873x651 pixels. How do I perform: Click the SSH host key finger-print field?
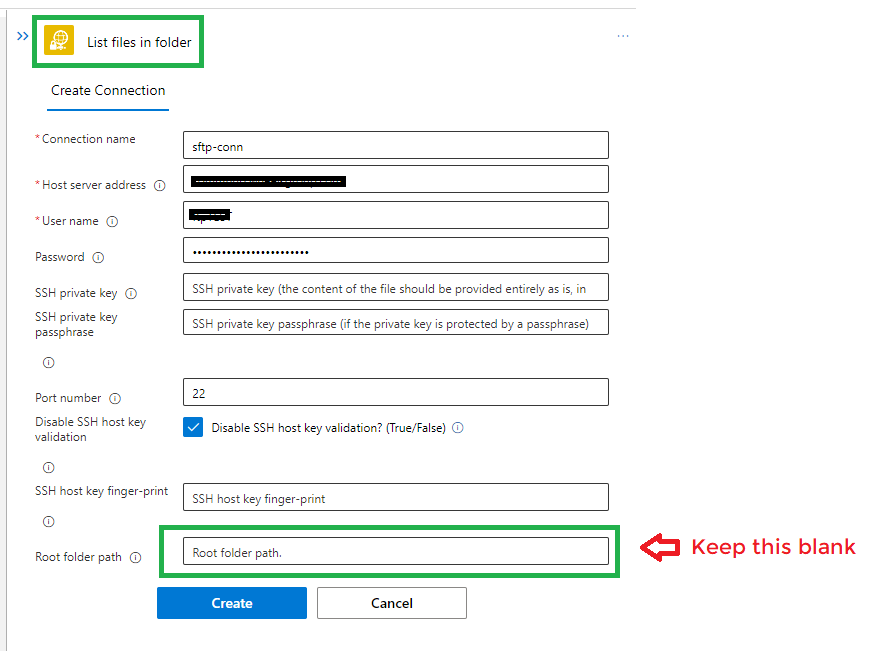[396, 497]
